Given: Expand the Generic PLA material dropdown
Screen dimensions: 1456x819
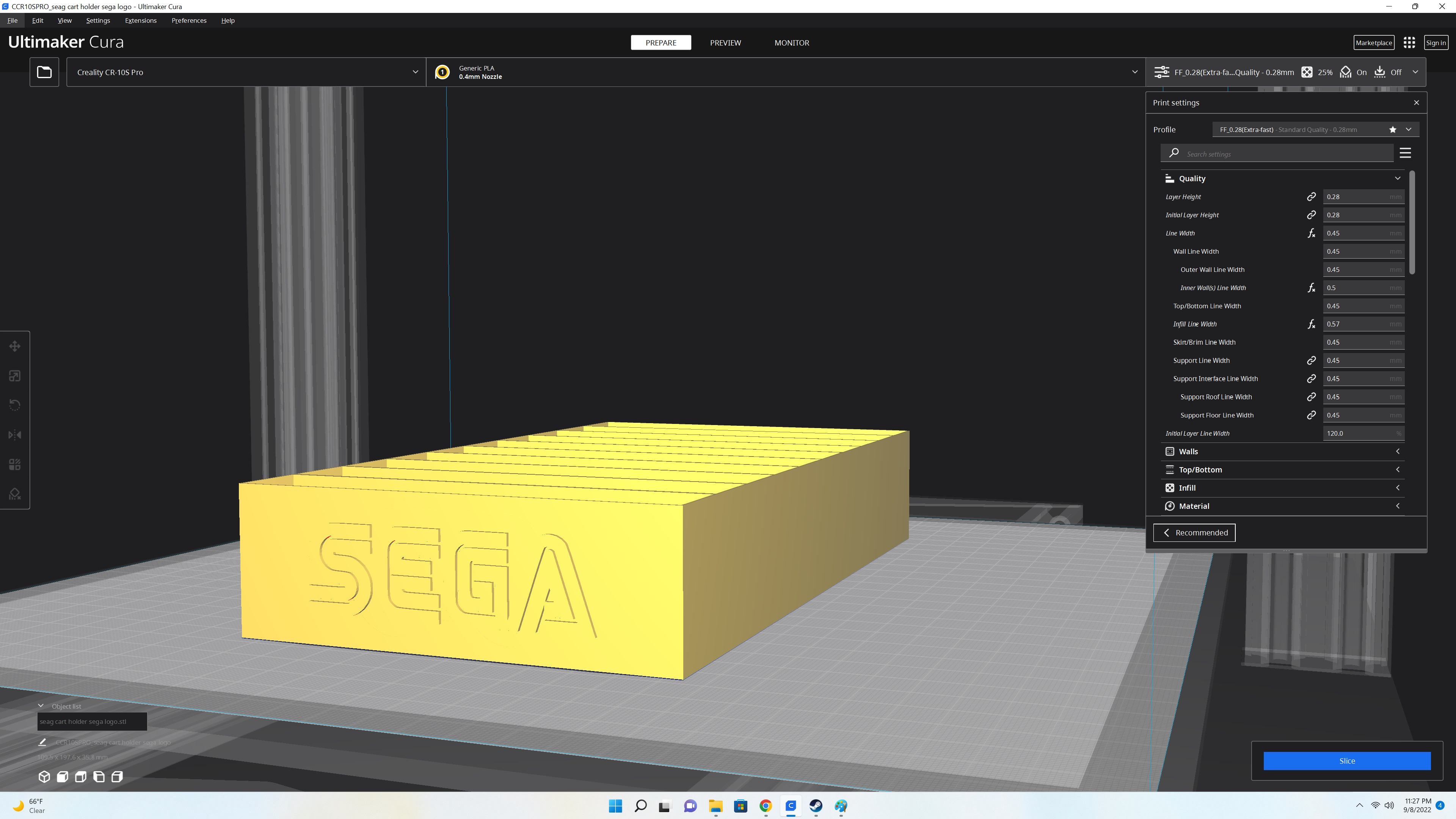Looking at the screenshot, I should 786,72.
